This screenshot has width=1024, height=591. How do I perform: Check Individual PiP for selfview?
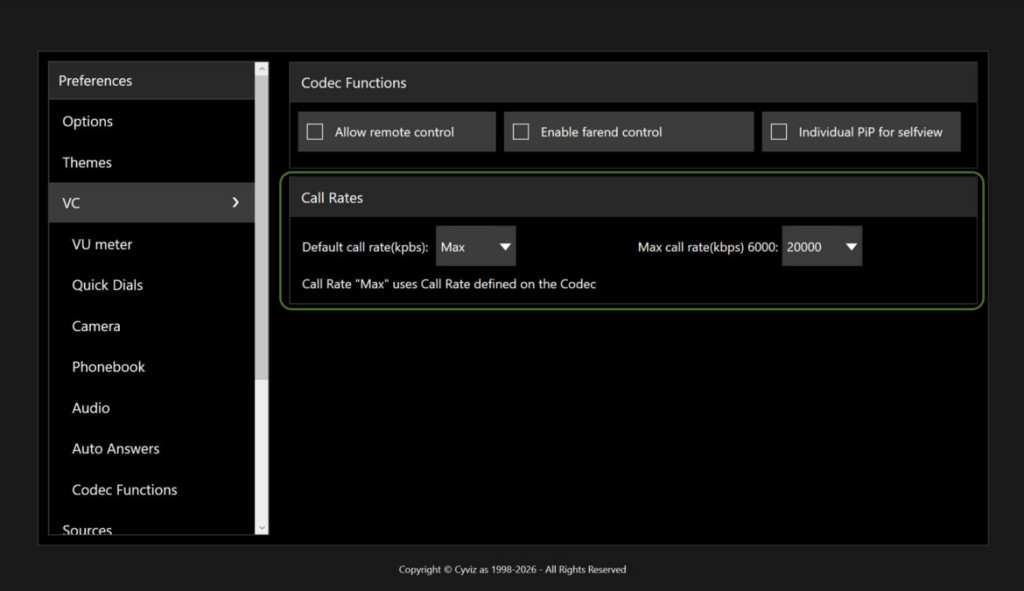[x=779, y=132]
